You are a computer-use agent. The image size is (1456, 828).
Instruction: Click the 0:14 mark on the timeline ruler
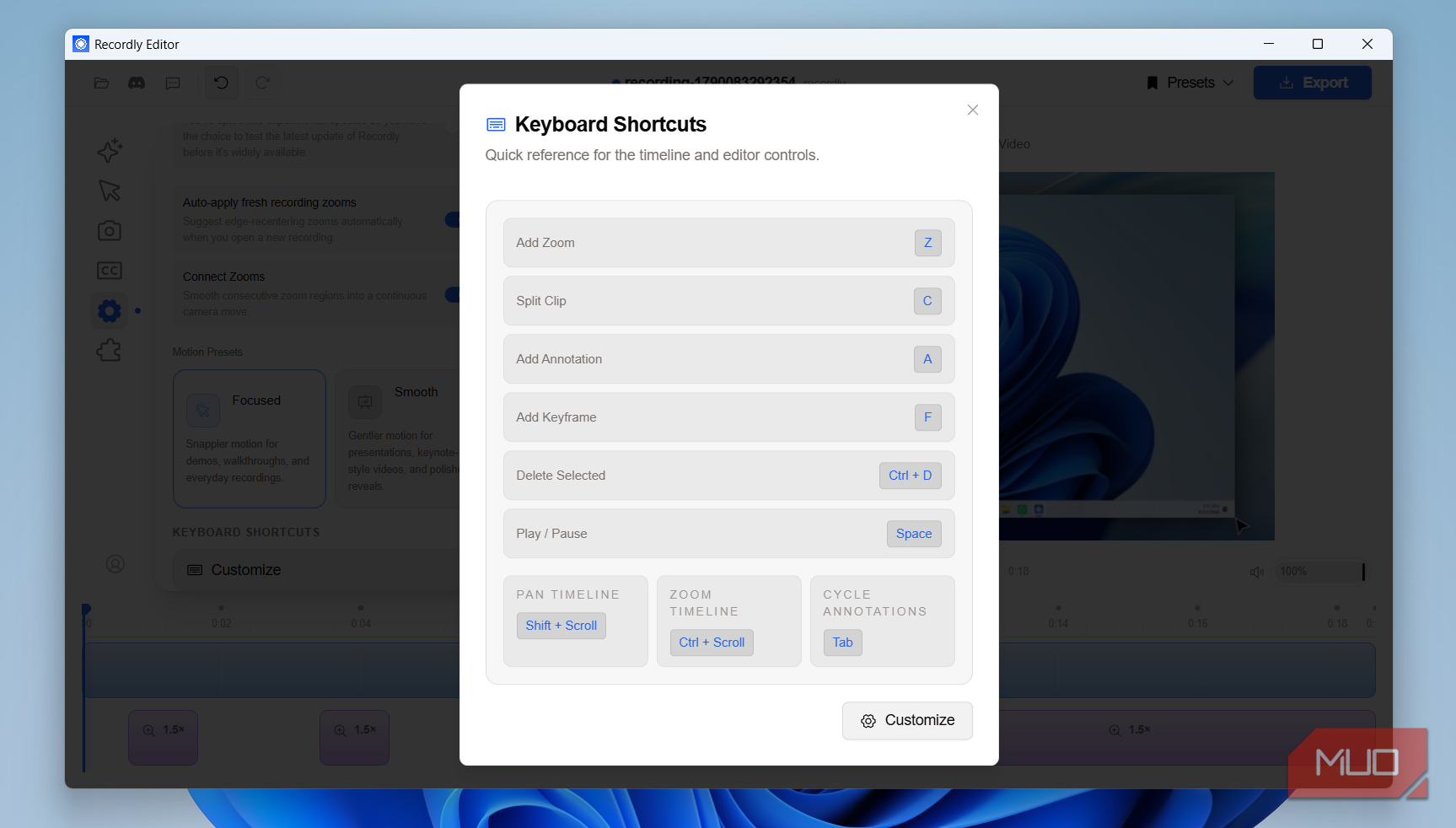click(1058, 623)
